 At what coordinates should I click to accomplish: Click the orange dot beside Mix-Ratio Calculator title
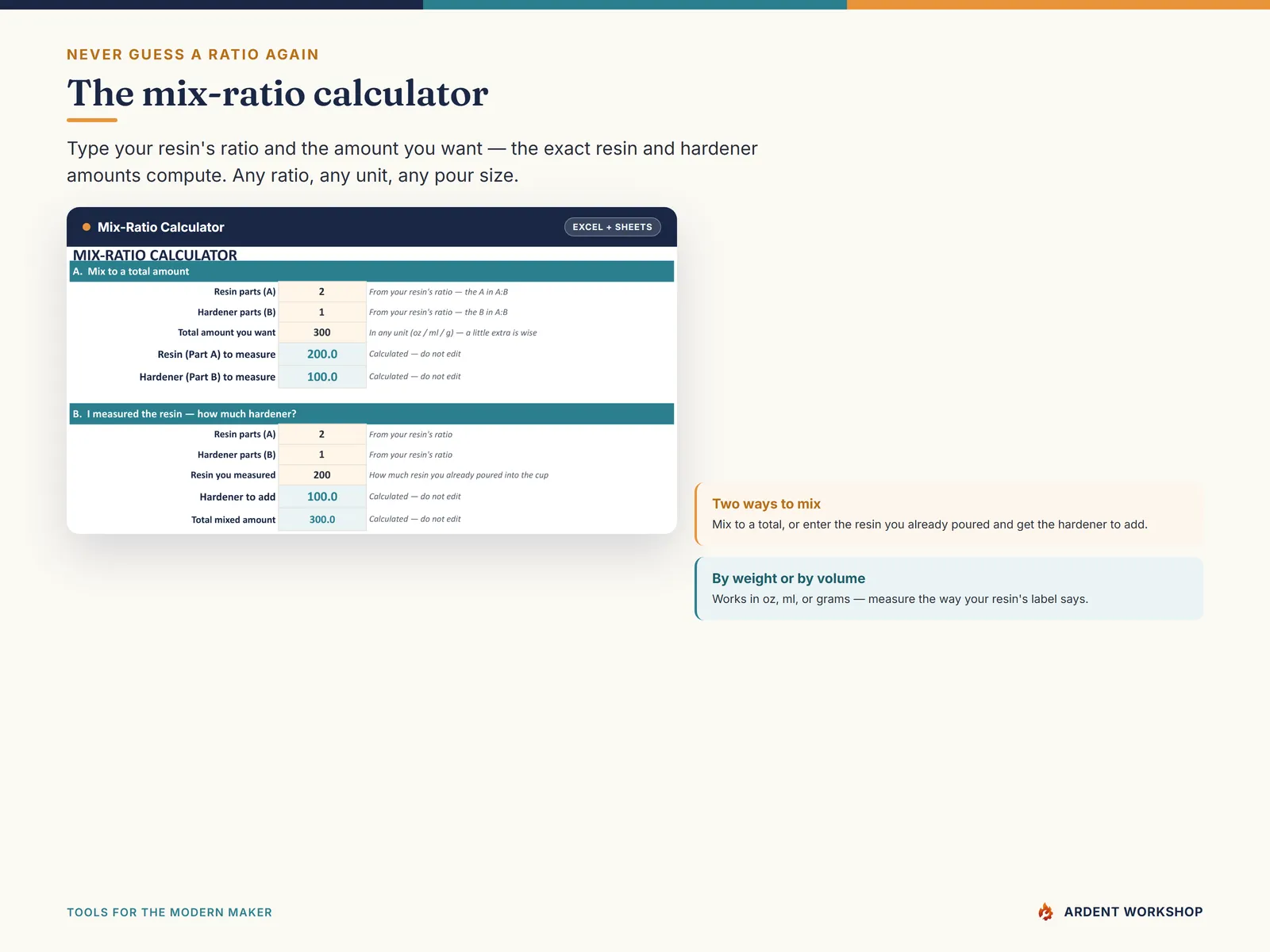click(x=87, y=227)
